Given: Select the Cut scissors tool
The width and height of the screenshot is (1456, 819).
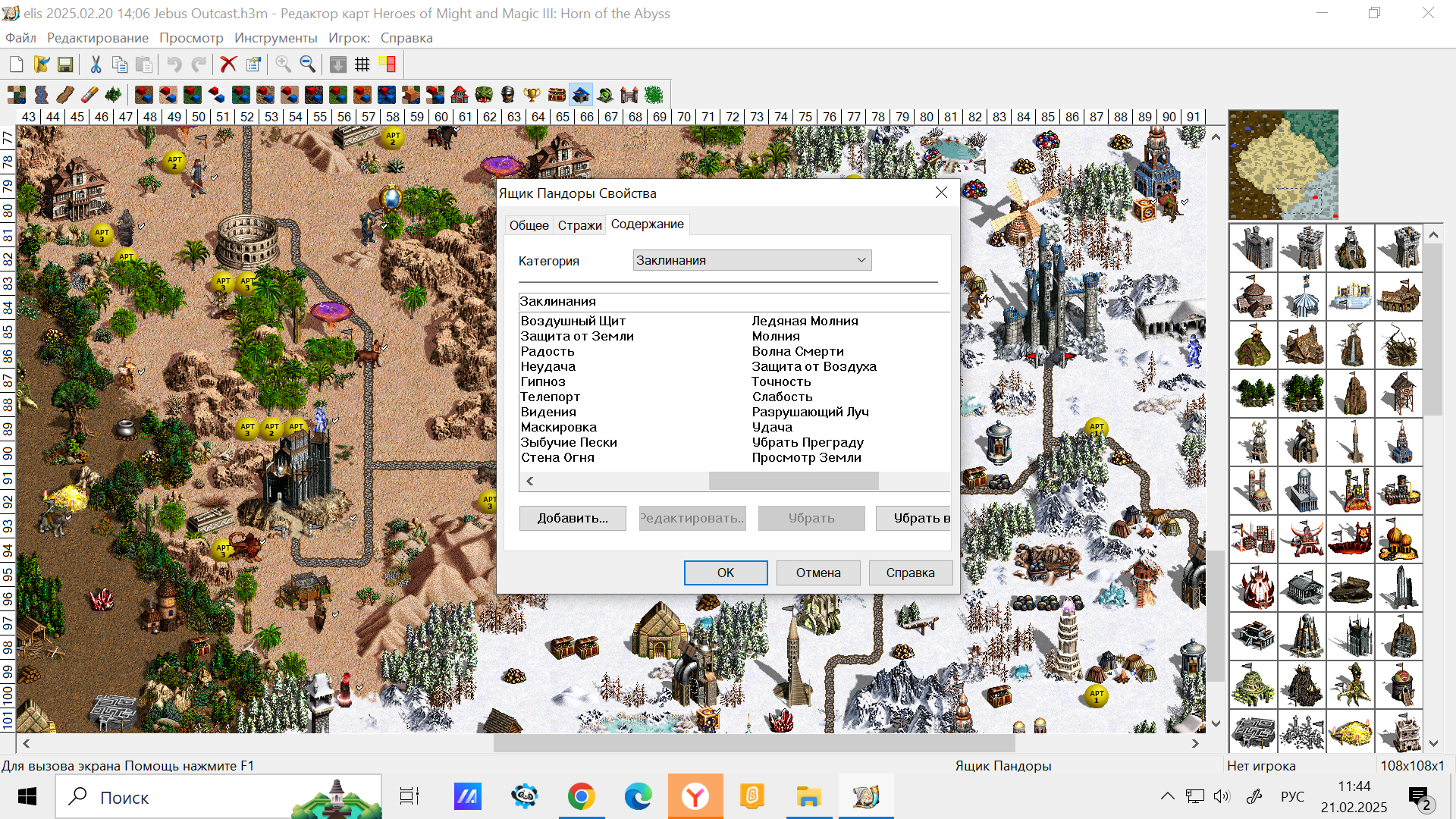Looking at the screenshot, I should click(x=96, y=64).
